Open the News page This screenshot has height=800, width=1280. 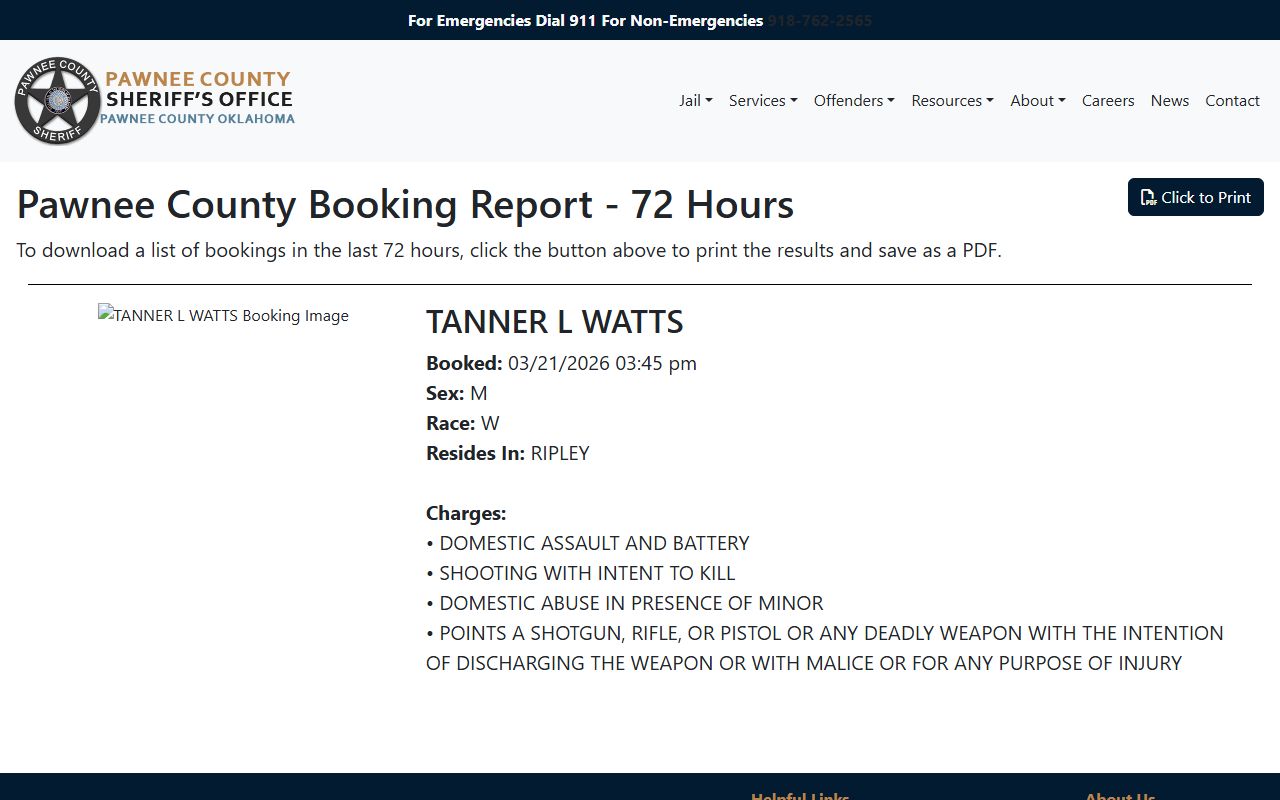pyautogui.click(x=1170, y=100)
